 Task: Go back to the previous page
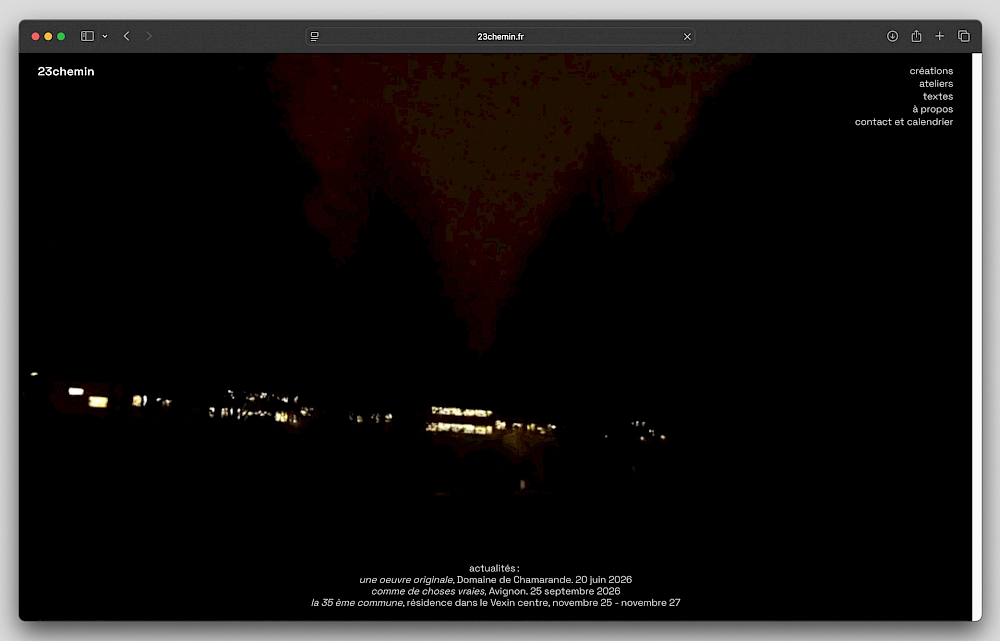pyautogui.click(x=127, y=36)
